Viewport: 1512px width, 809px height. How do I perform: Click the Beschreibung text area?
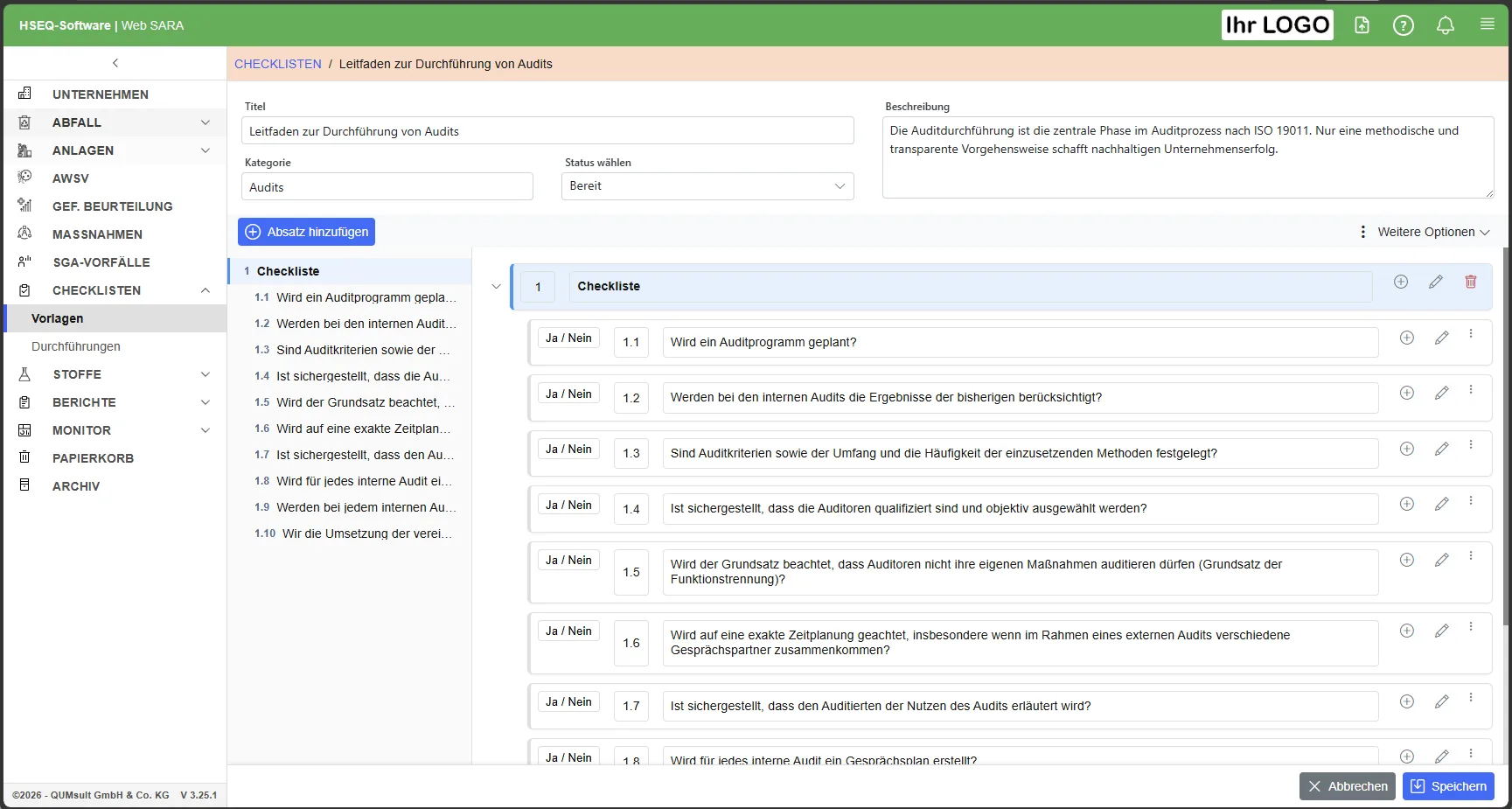1188,157
